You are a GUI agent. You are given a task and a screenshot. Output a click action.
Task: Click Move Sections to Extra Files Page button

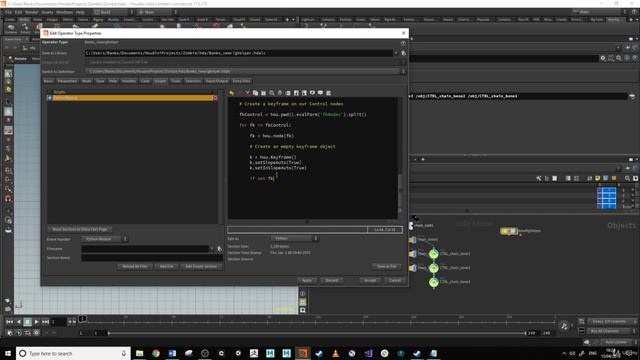(x=80, y=229)
